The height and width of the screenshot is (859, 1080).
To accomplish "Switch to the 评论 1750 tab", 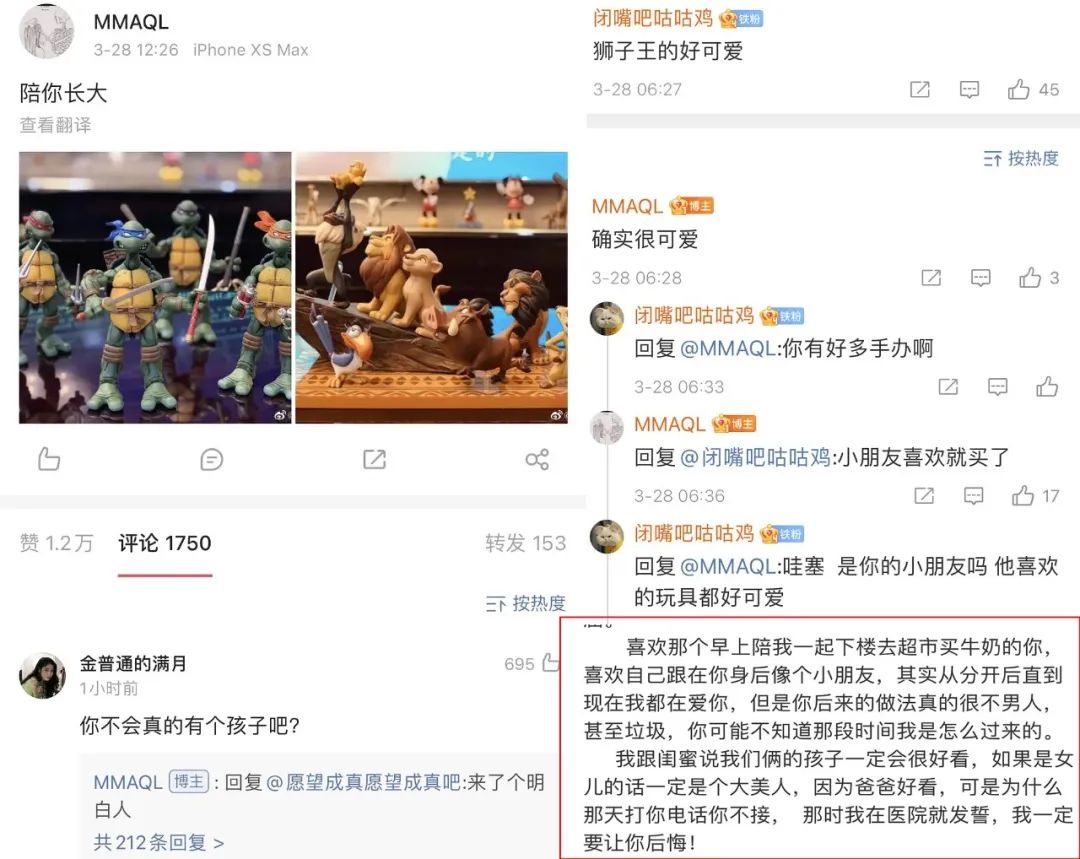I will click(165, 544).
